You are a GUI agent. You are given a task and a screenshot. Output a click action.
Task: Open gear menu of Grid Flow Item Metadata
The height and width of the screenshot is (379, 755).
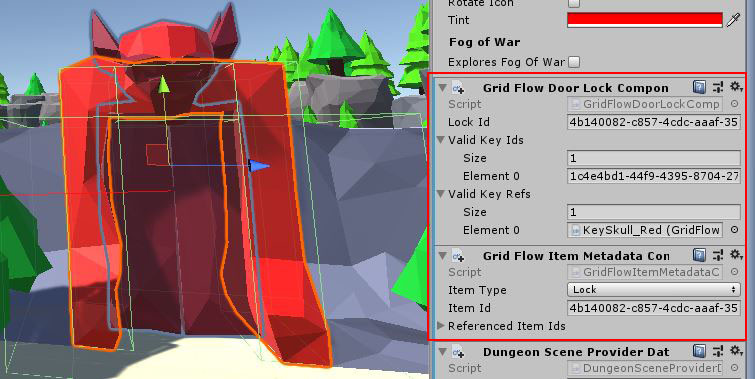click(x=736, y=256)
